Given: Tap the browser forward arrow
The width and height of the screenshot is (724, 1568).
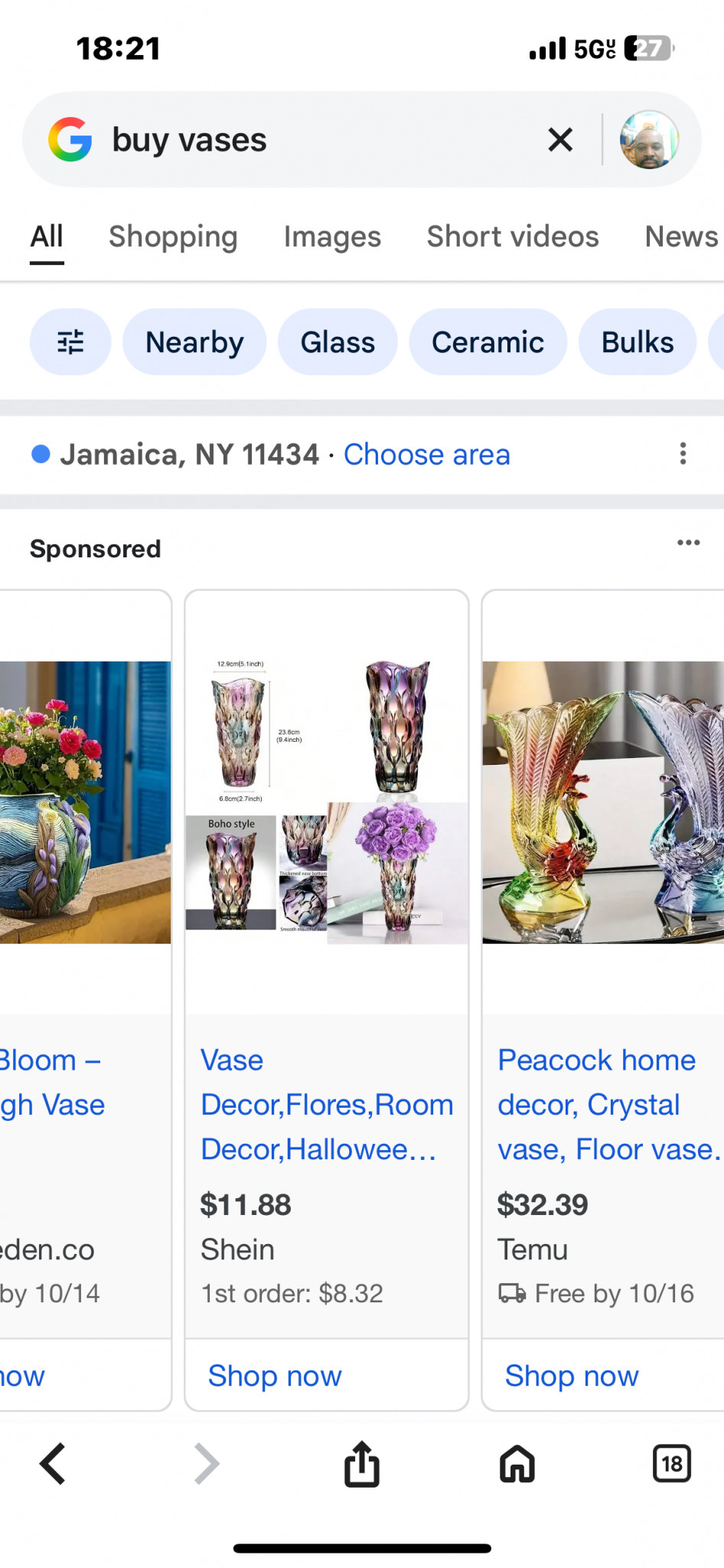Looking at the screenshot, I should [207, 1464].
